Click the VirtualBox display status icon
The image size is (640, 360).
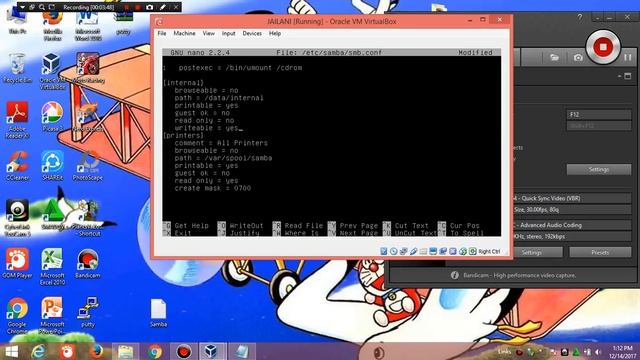coord(433,251)
